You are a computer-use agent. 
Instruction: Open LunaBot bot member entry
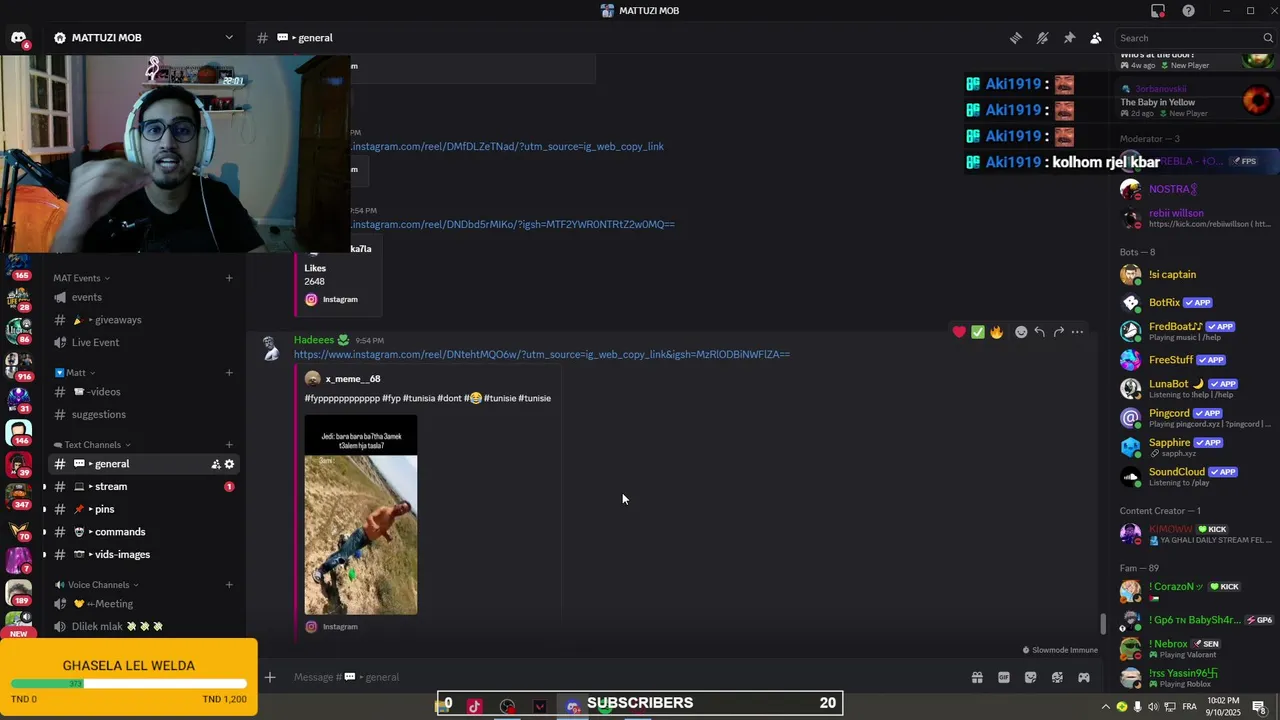click(x=1195, y=388)
